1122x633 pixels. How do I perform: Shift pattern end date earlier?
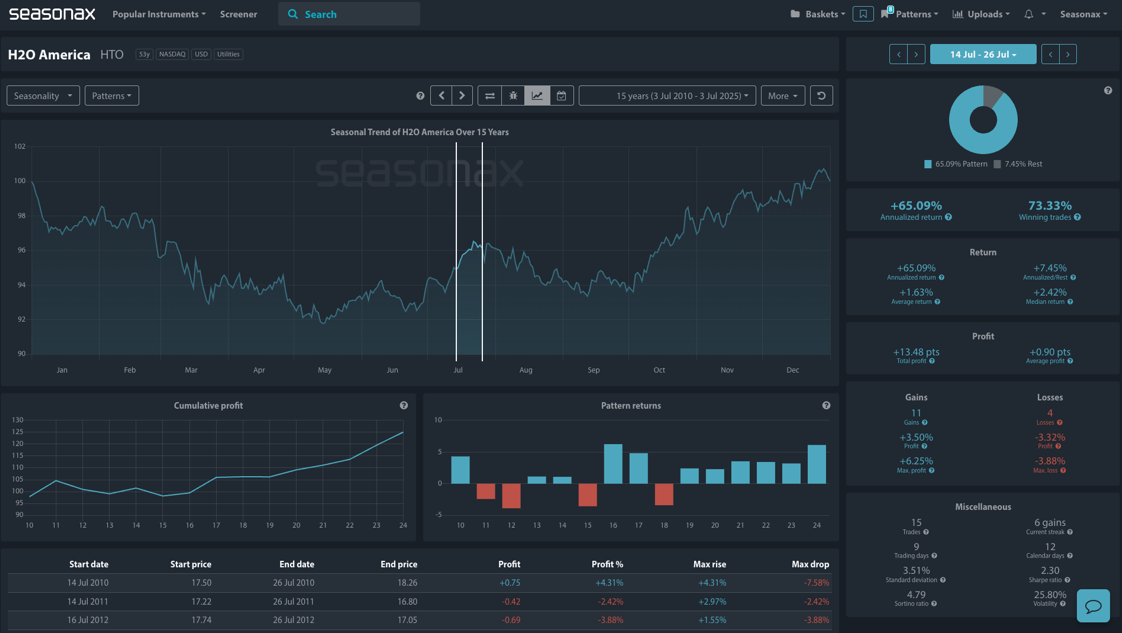click(x=1050, y=54)
